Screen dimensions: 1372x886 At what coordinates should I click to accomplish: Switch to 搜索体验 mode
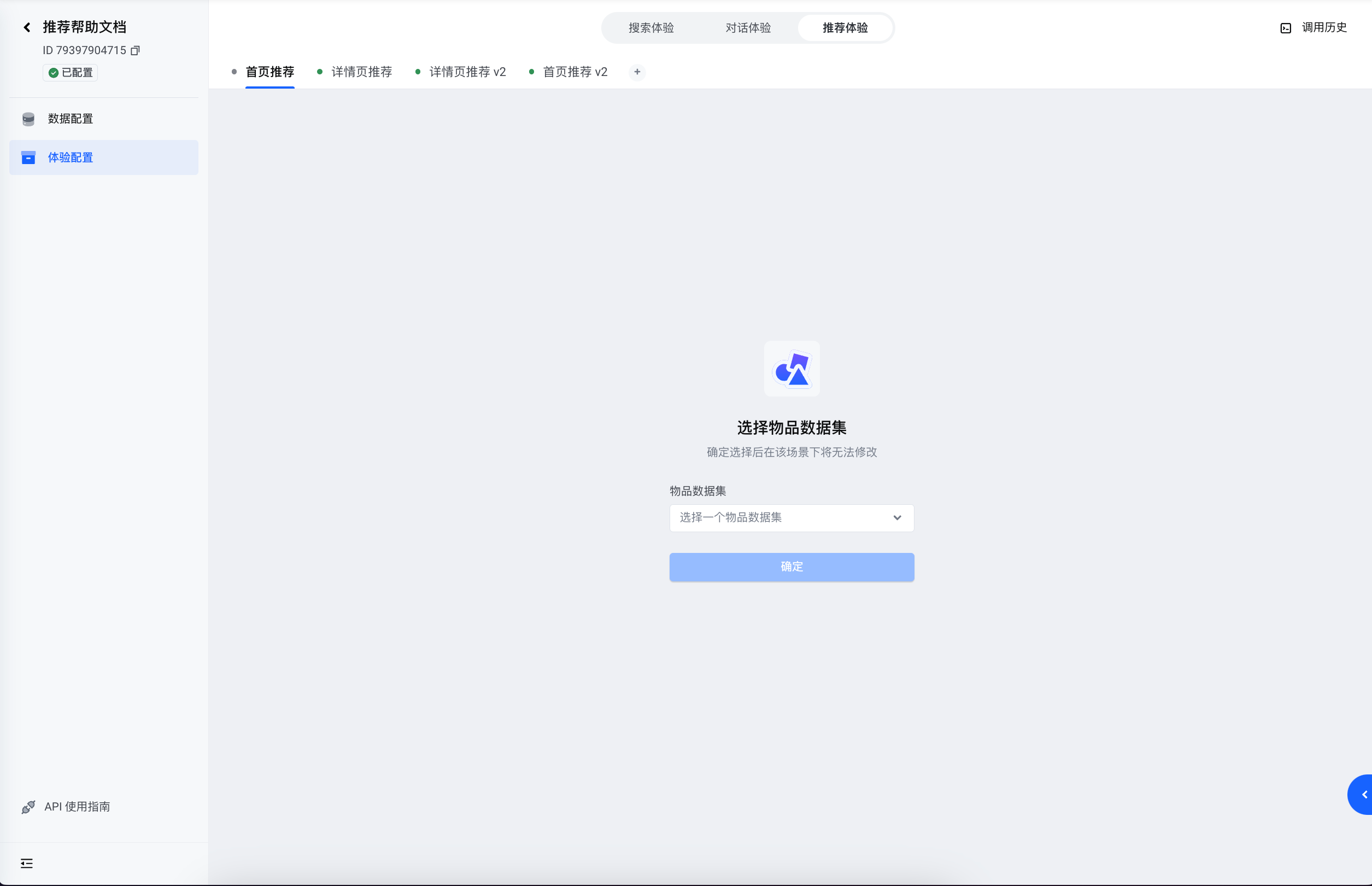651,27
